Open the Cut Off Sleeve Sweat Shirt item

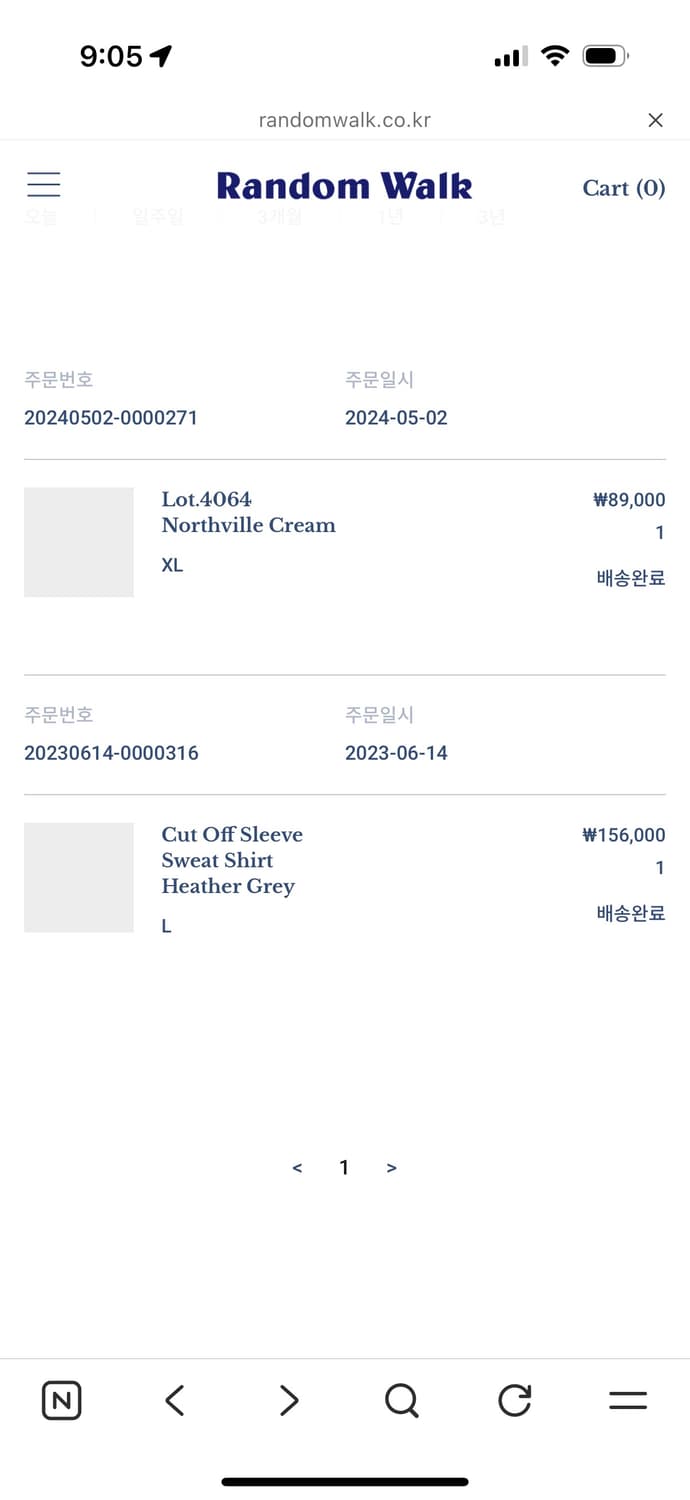pos(231,860)
